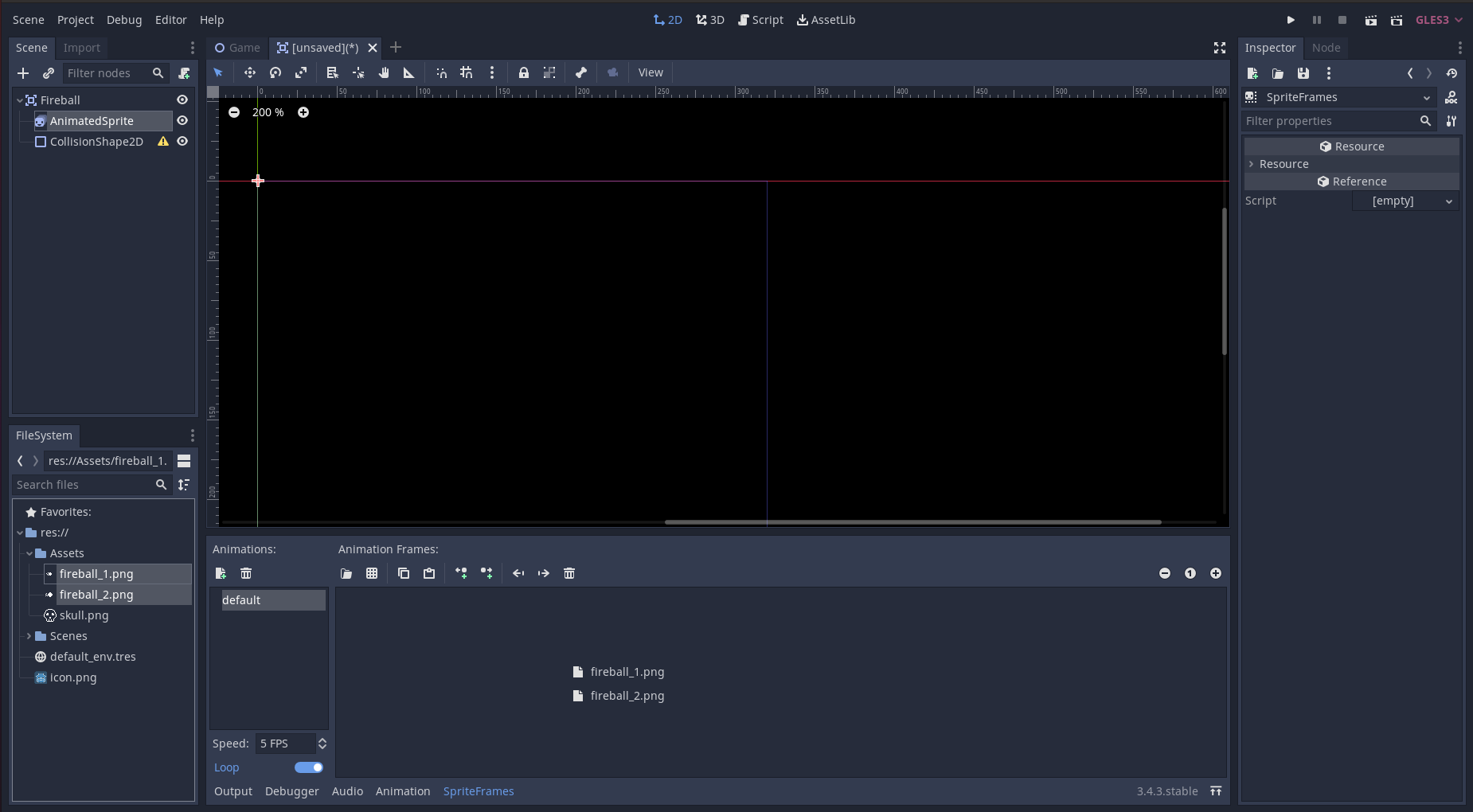Delete selected frame in Animation Frames toolbar
1473x812 pixels.
pyautogui.click(x=569, y=573)
